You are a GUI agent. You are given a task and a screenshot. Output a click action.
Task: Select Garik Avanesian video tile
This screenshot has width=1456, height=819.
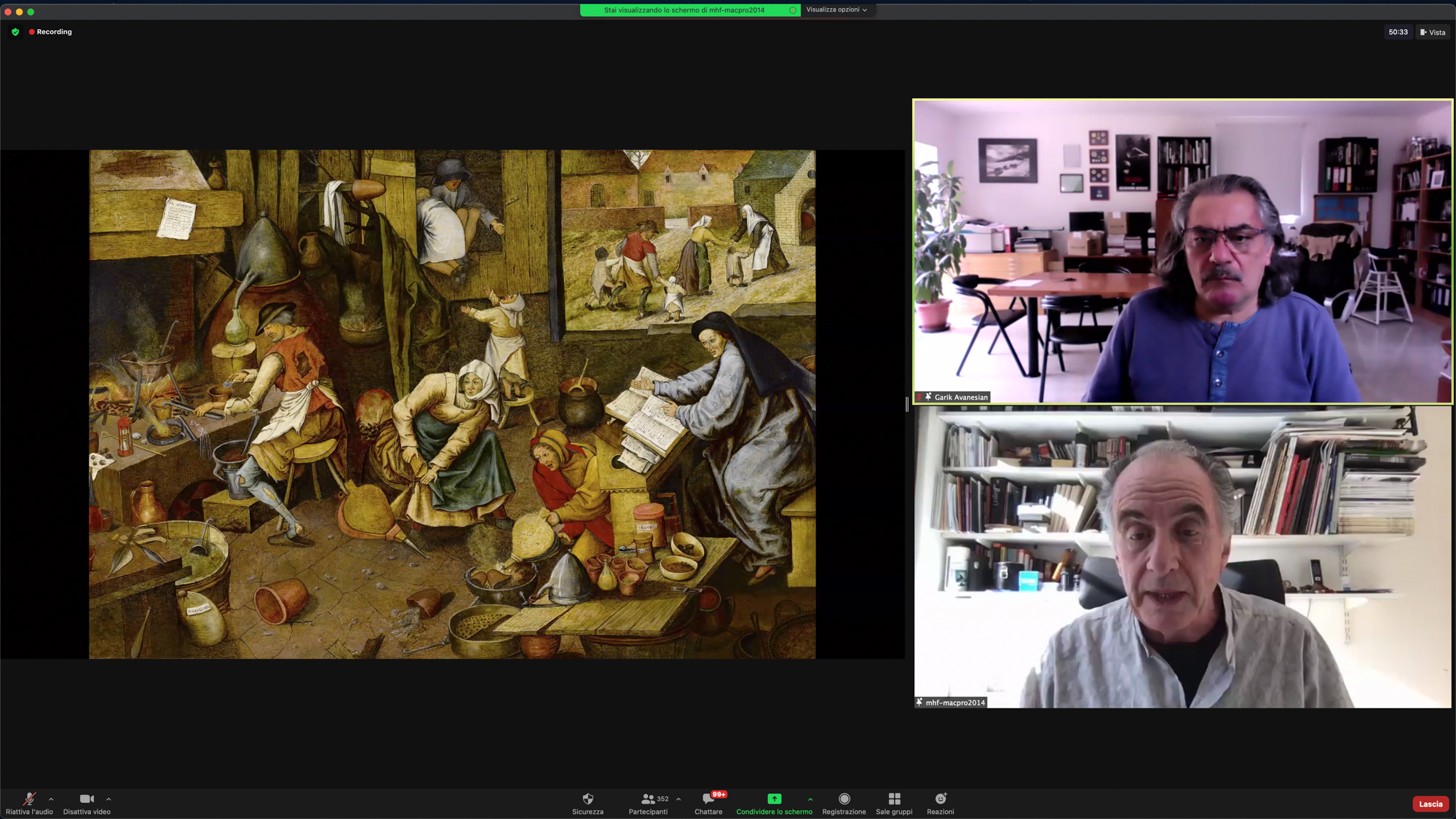tap(1182, 251)
